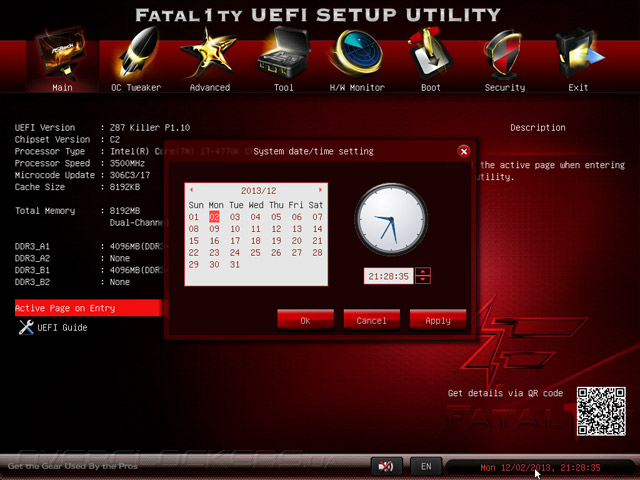Click the QR code image
This screenshot has height=480, width=640.
click(x=601, y=411)
